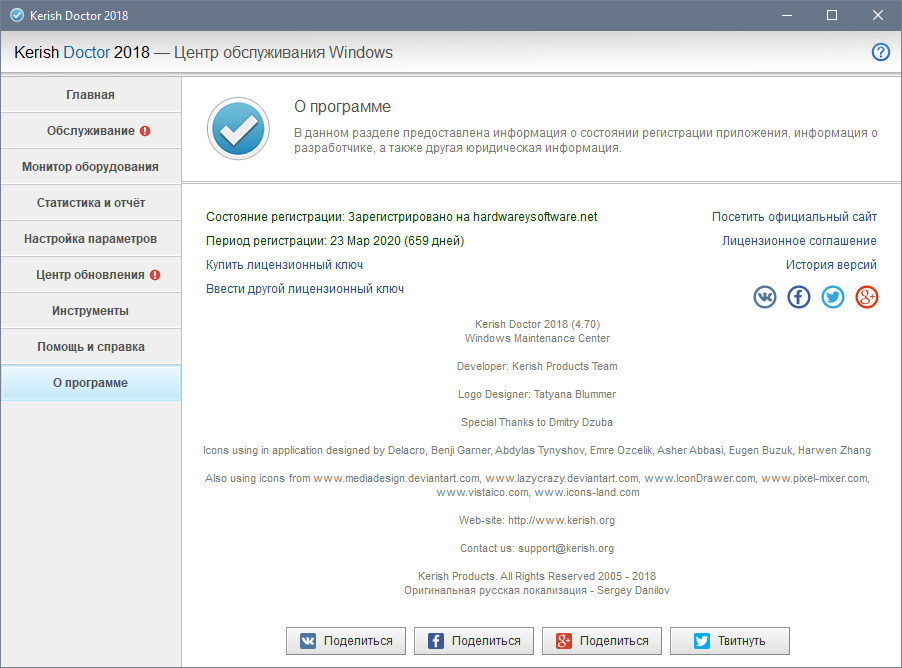Click the Период регистрации date line

tap(335, 241)
